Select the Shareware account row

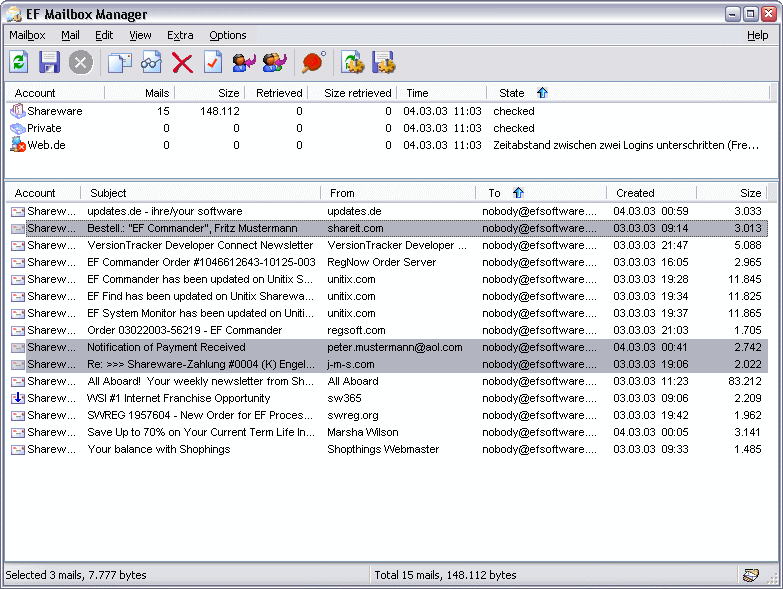point(390,111)
